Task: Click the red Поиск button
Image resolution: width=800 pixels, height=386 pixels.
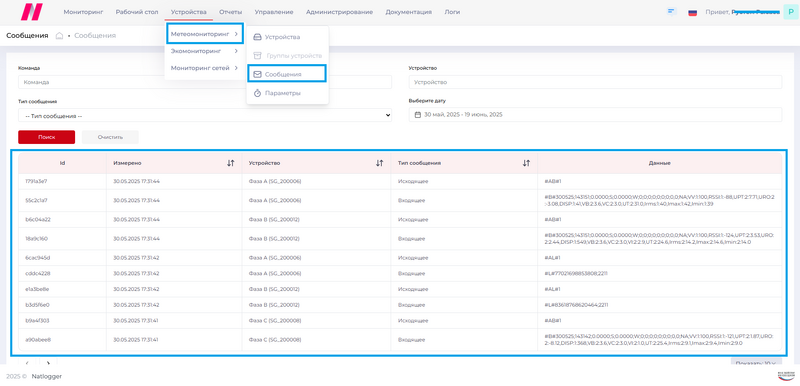Action: 46,137
